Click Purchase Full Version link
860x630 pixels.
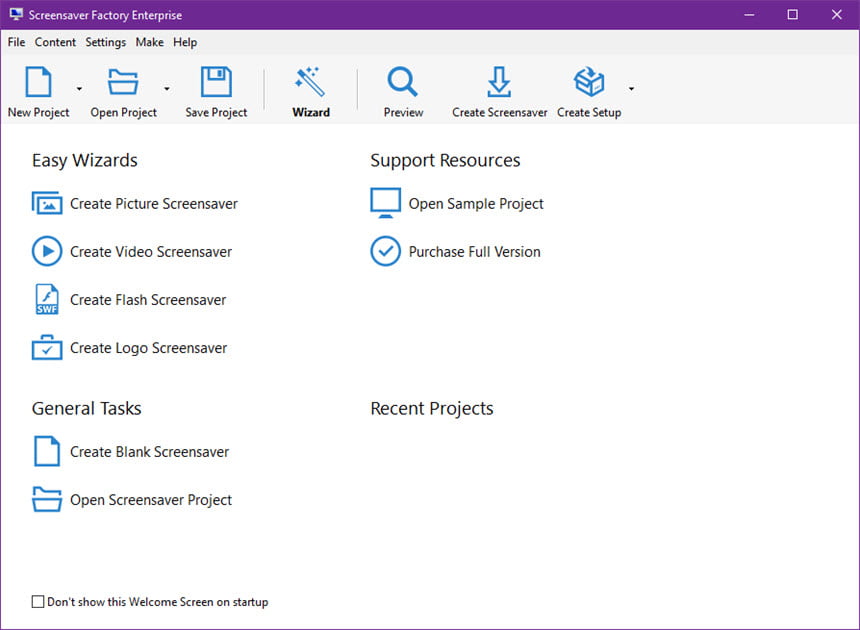[474, 252]
